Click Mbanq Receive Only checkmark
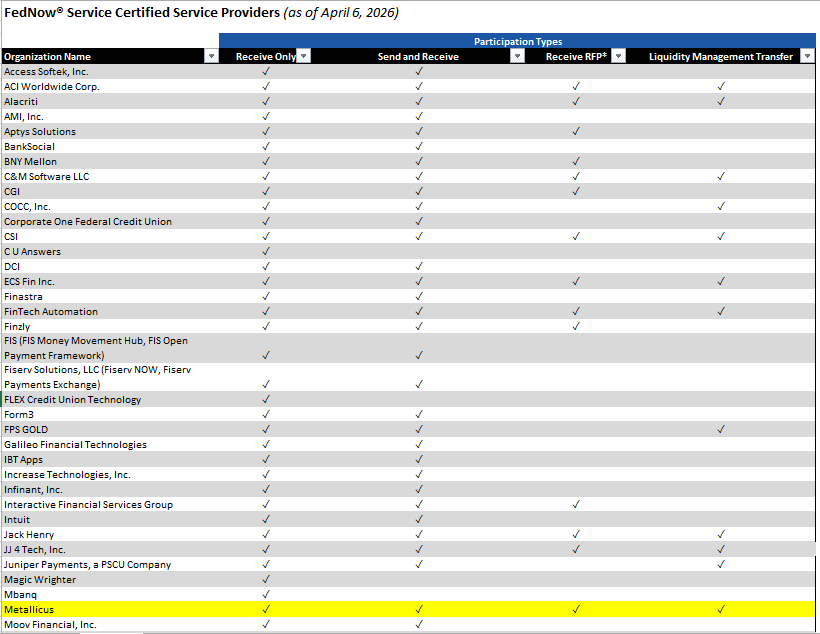 [266, 594]
